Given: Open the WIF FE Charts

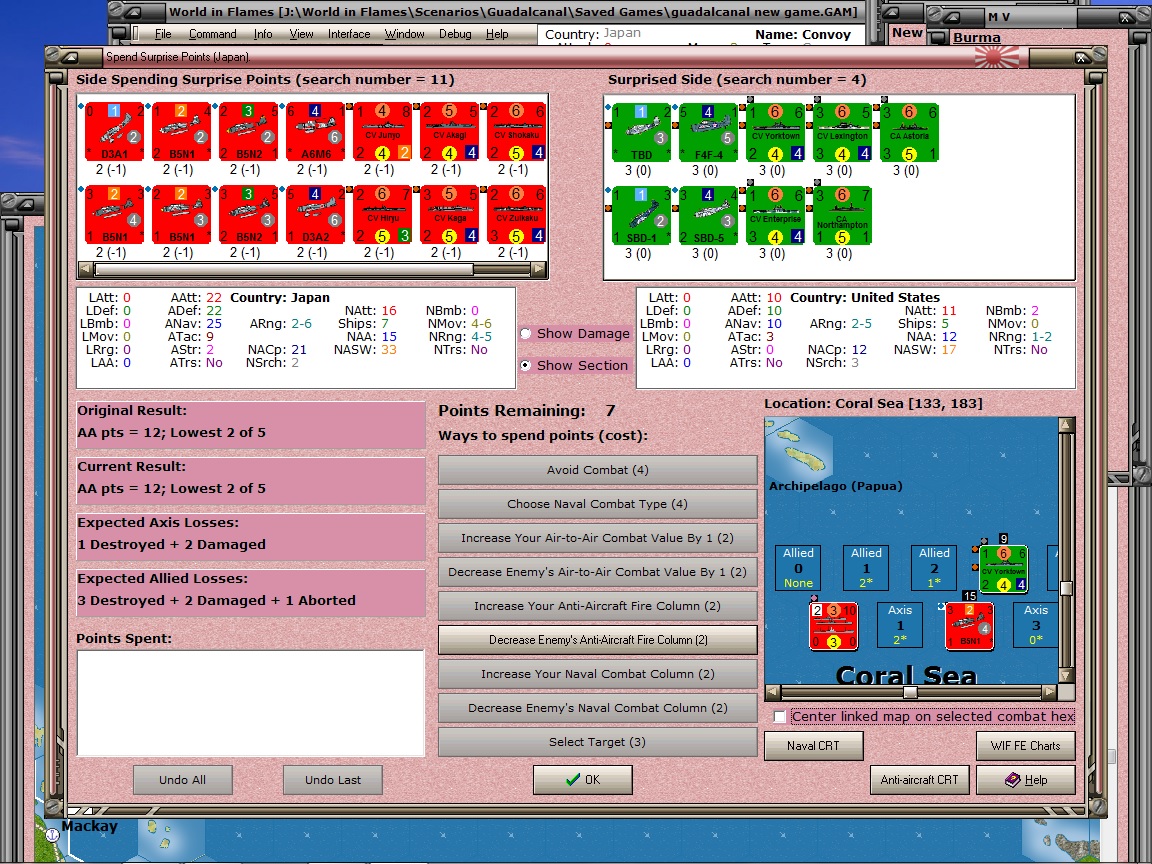Looking at the screenshot, I should [x=1026, y=746].
